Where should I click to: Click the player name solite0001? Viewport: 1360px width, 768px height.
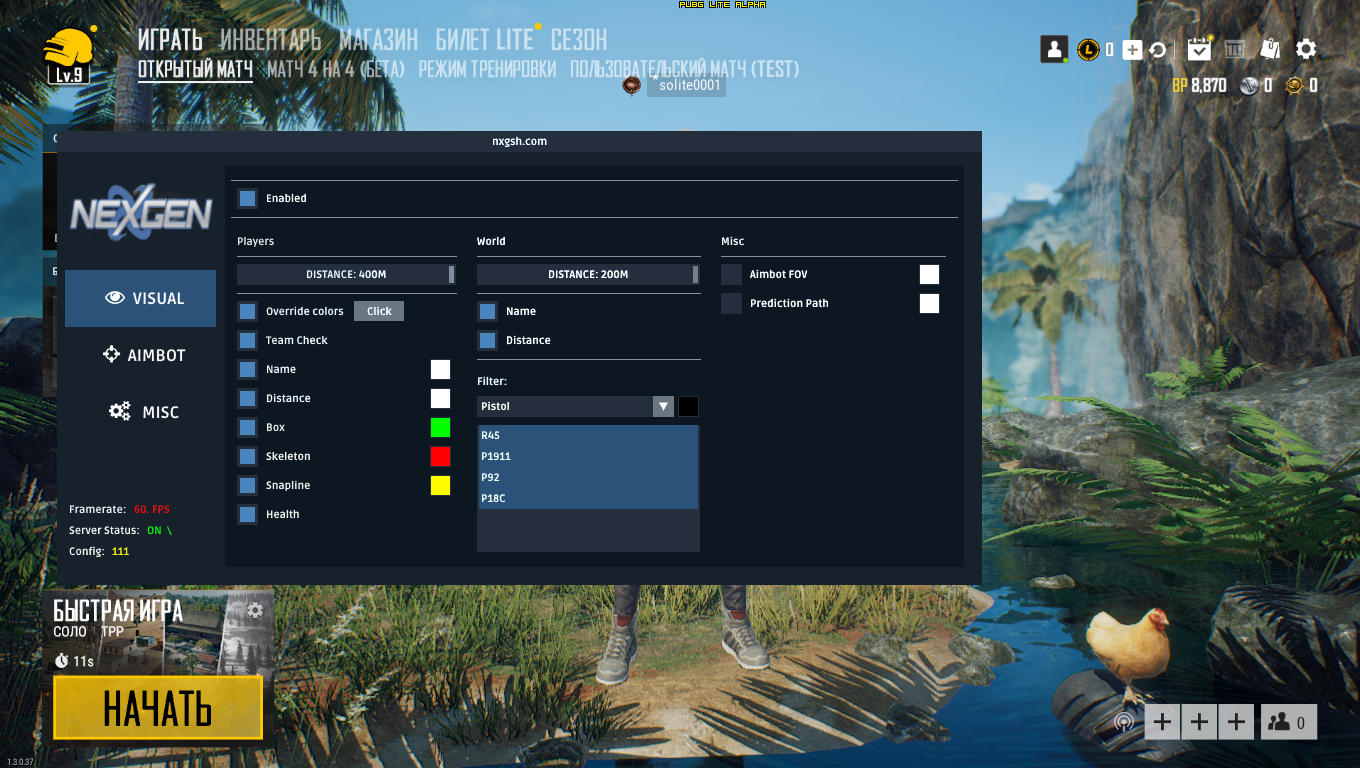point(689,86)
